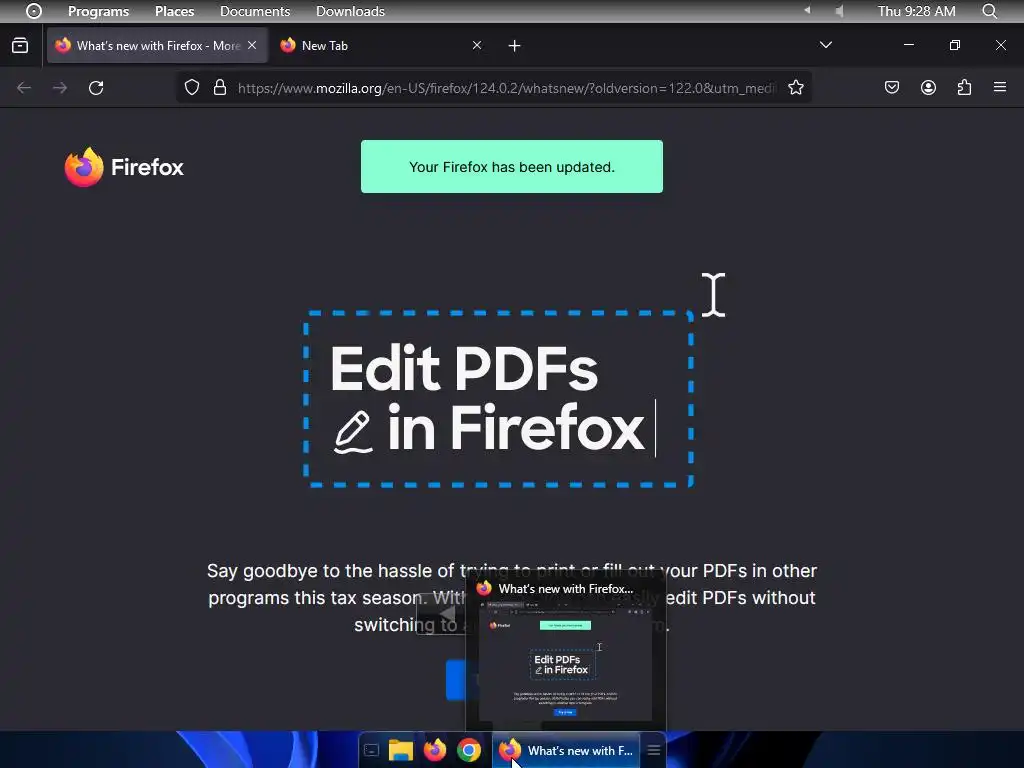This screenshot has height=768, width=1024.
Task: Close the New Tab tab
Action: (x=477, y=45)
